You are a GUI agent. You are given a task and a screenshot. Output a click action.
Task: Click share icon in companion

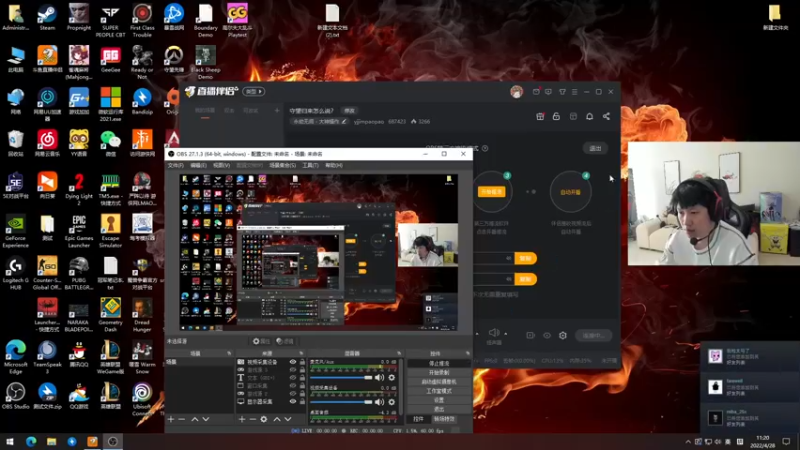606,116
